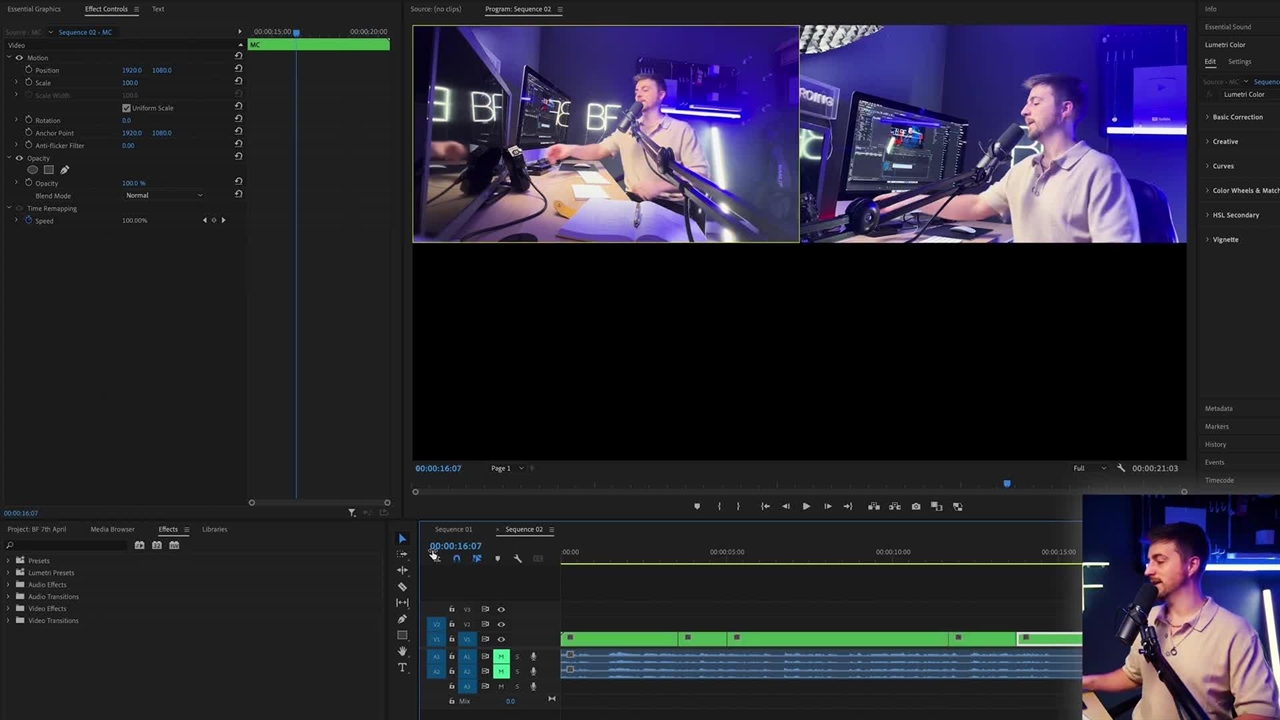Select the Razor tool in timeline toolbar
1280x720 pixels.
point(402,587)
